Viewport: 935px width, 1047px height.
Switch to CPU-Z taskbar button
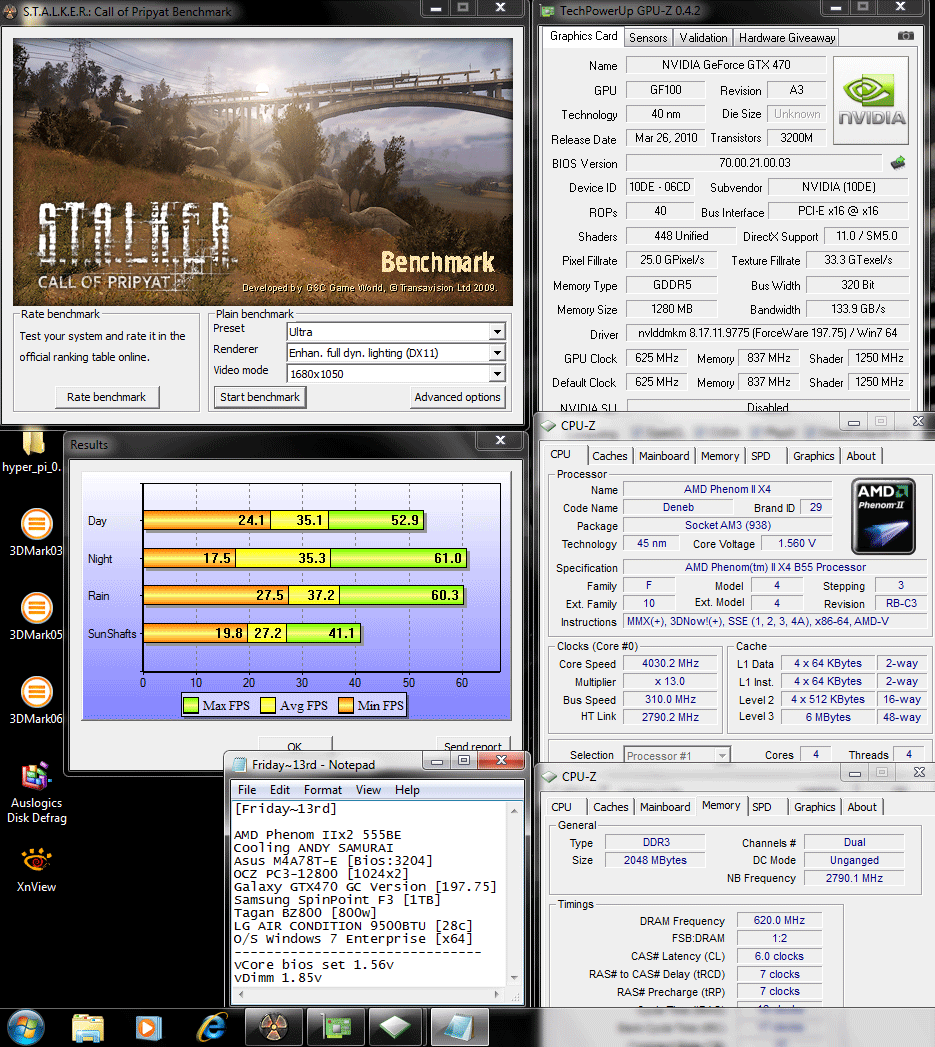[397, 1027]
